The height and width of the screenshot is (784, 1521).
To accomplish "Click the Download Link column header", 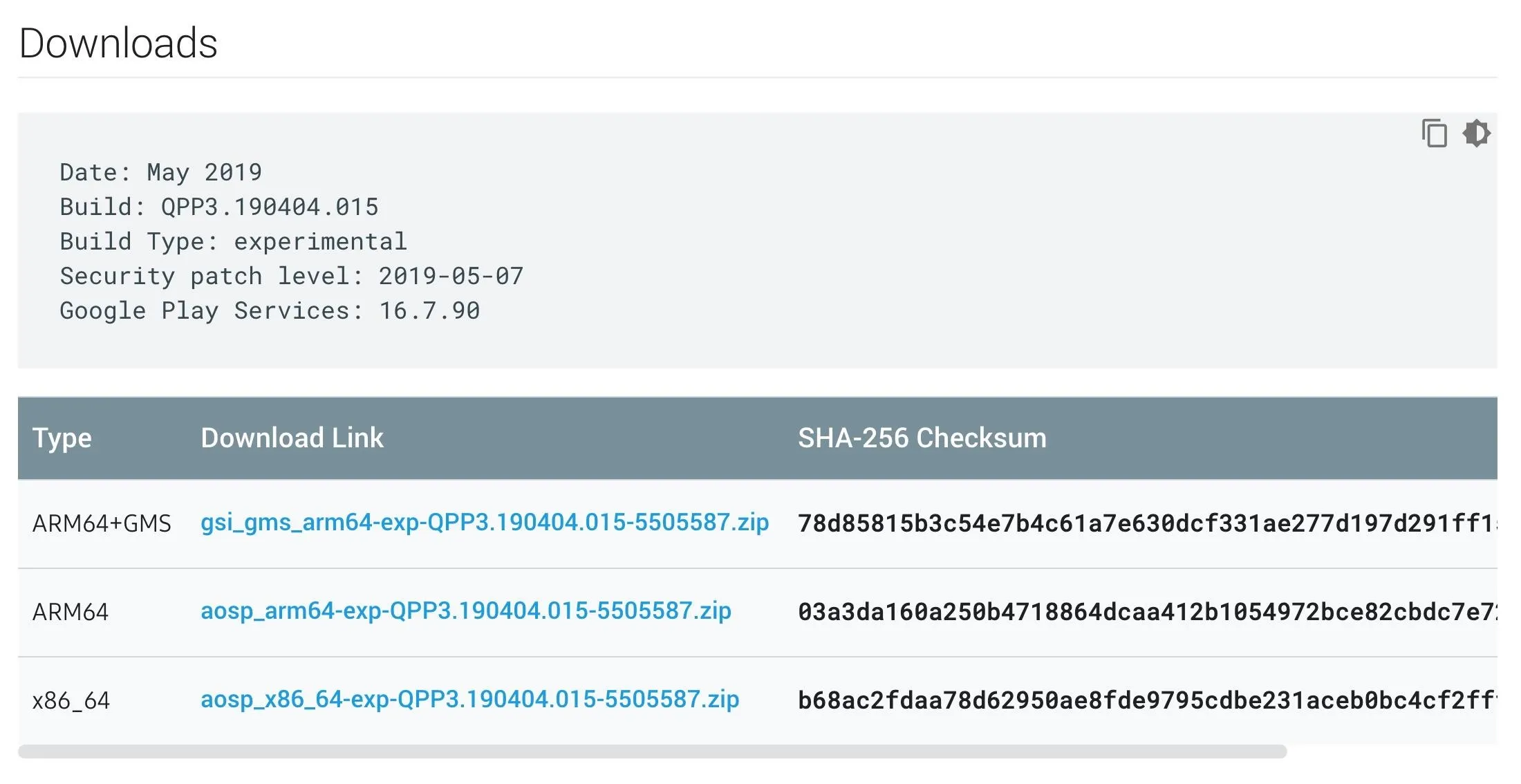I will click(x=292, y=438).
